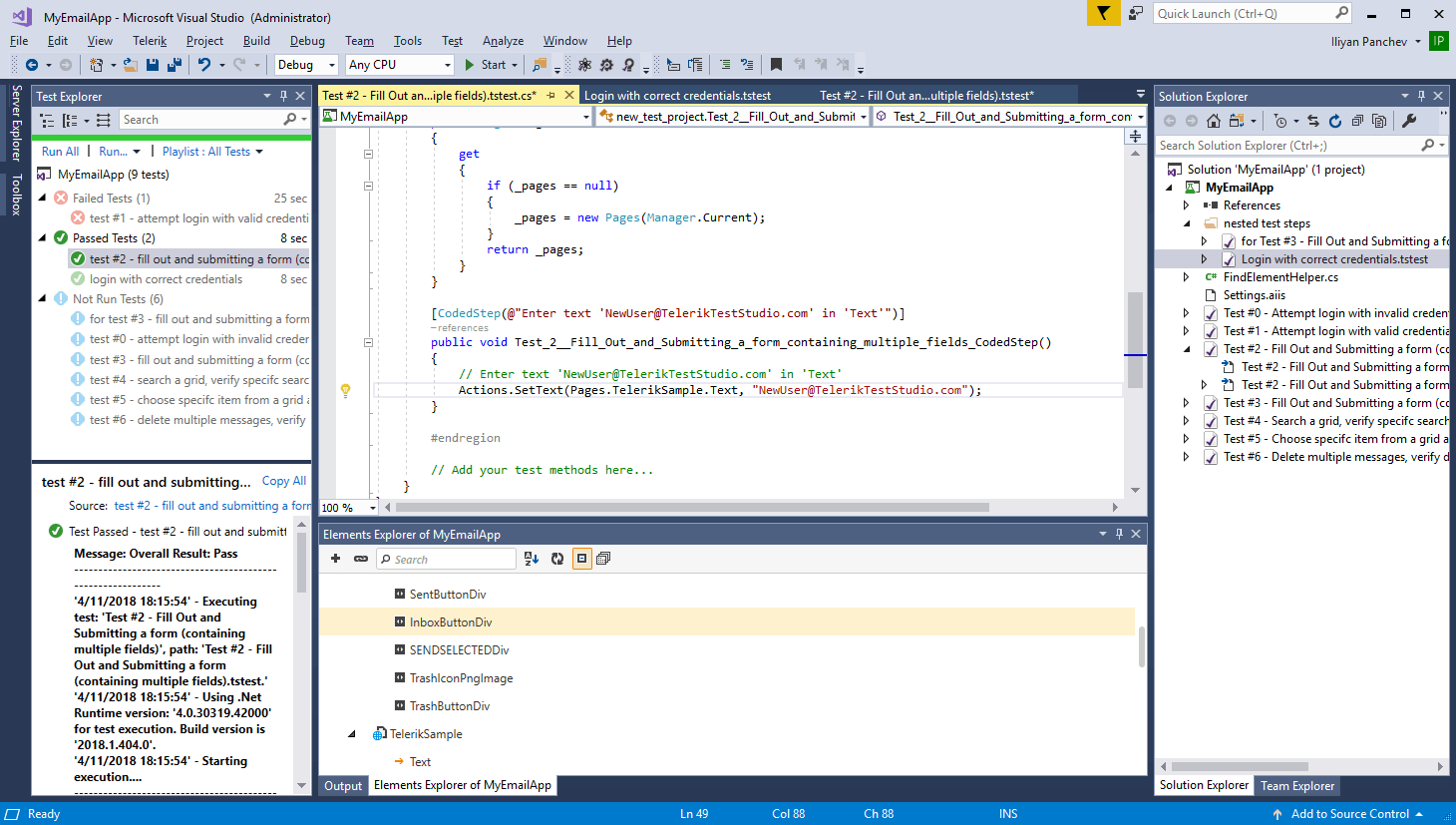This screenshot has height=825, width=1456.
Task: Click the lightbulb quick actions icon
Action: tap(345, 391)
